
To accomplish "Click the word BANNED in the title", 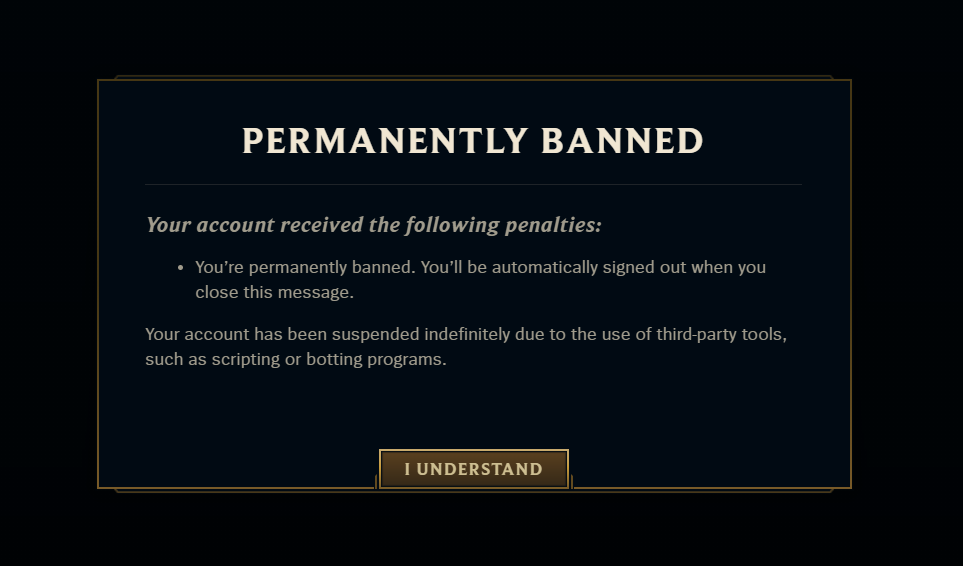I will 622,141.
